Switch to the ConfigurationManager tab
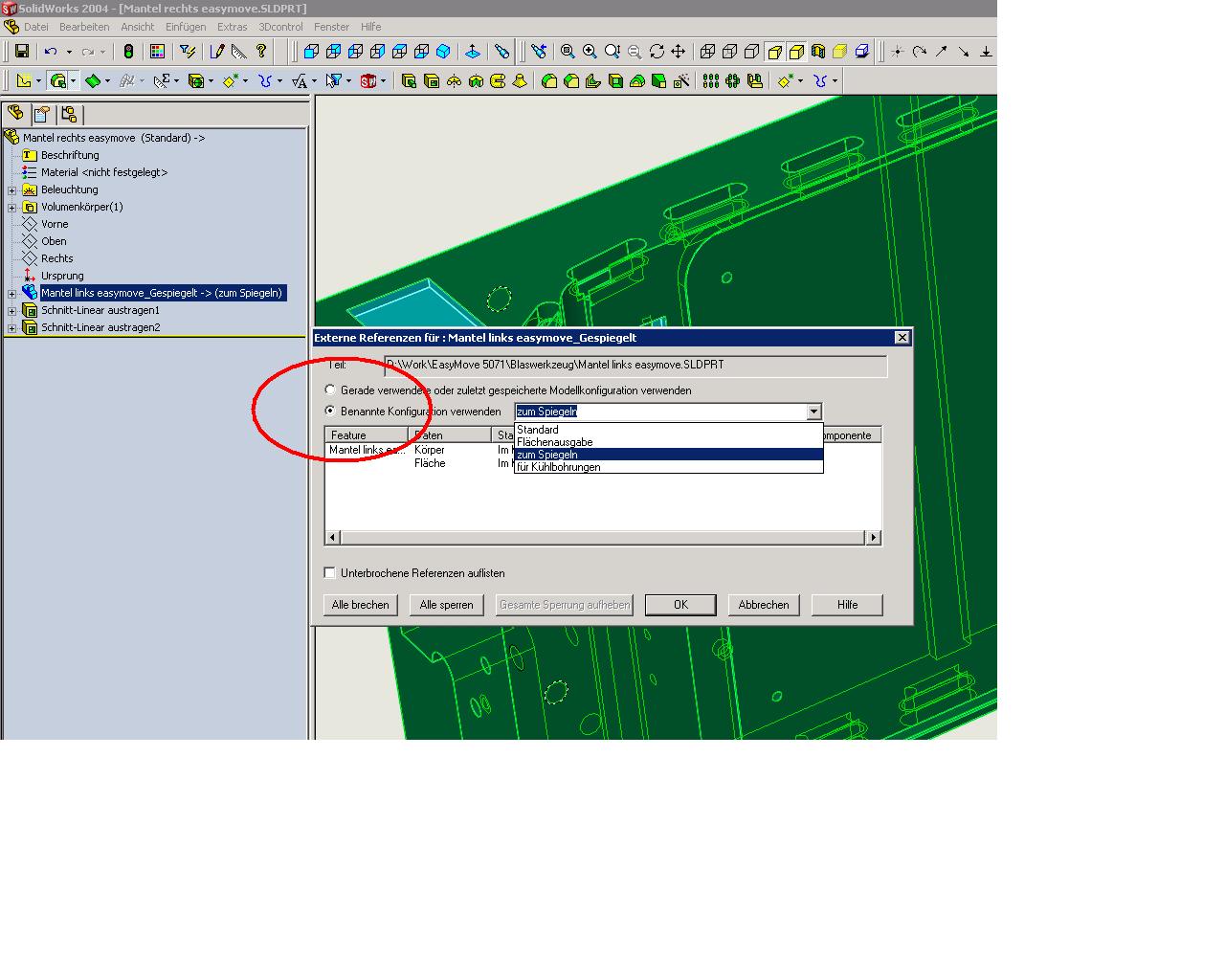 click(69, 115)
